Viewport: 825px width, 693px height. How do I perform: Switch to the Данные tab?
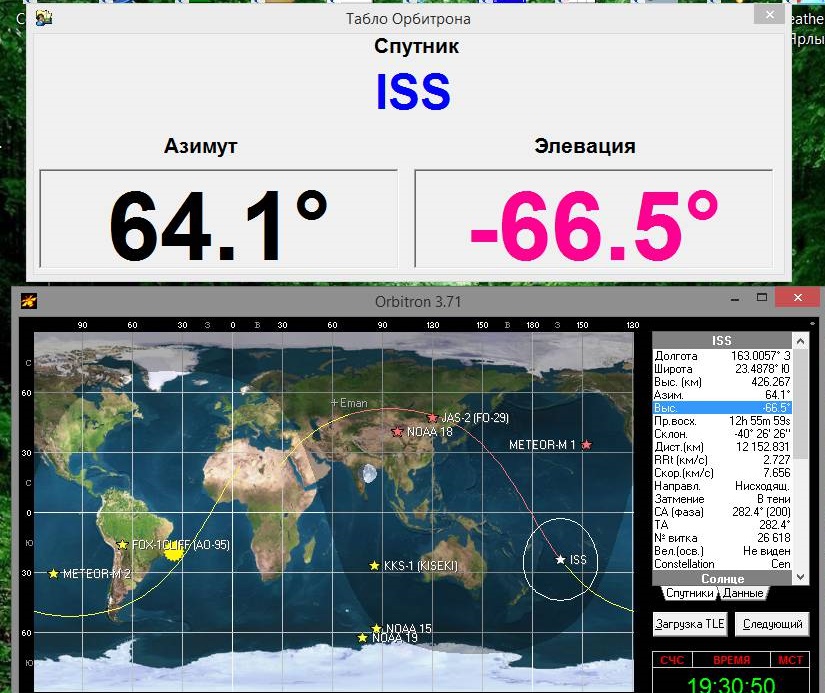tap(742, 593)
